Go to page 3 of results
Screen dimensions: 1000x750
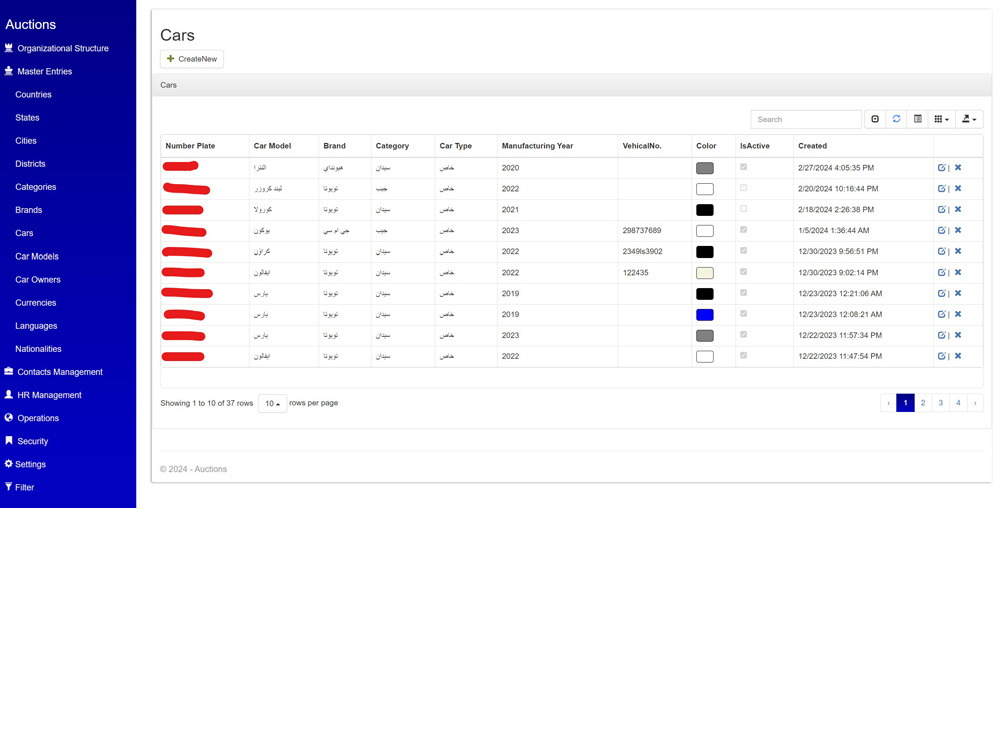point(941,403)
